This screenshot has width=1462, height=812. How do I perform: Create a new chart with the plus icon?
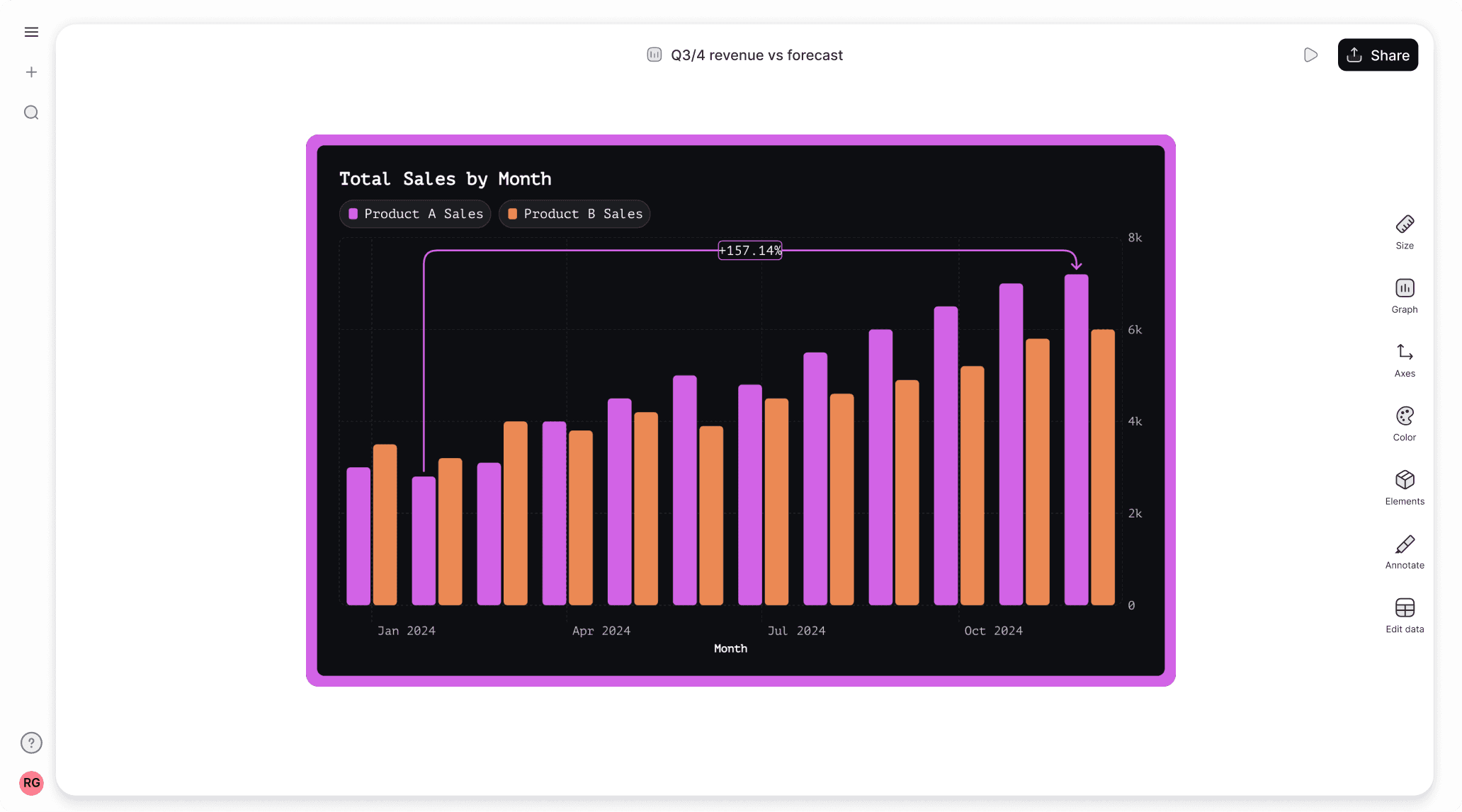(31, 72)
